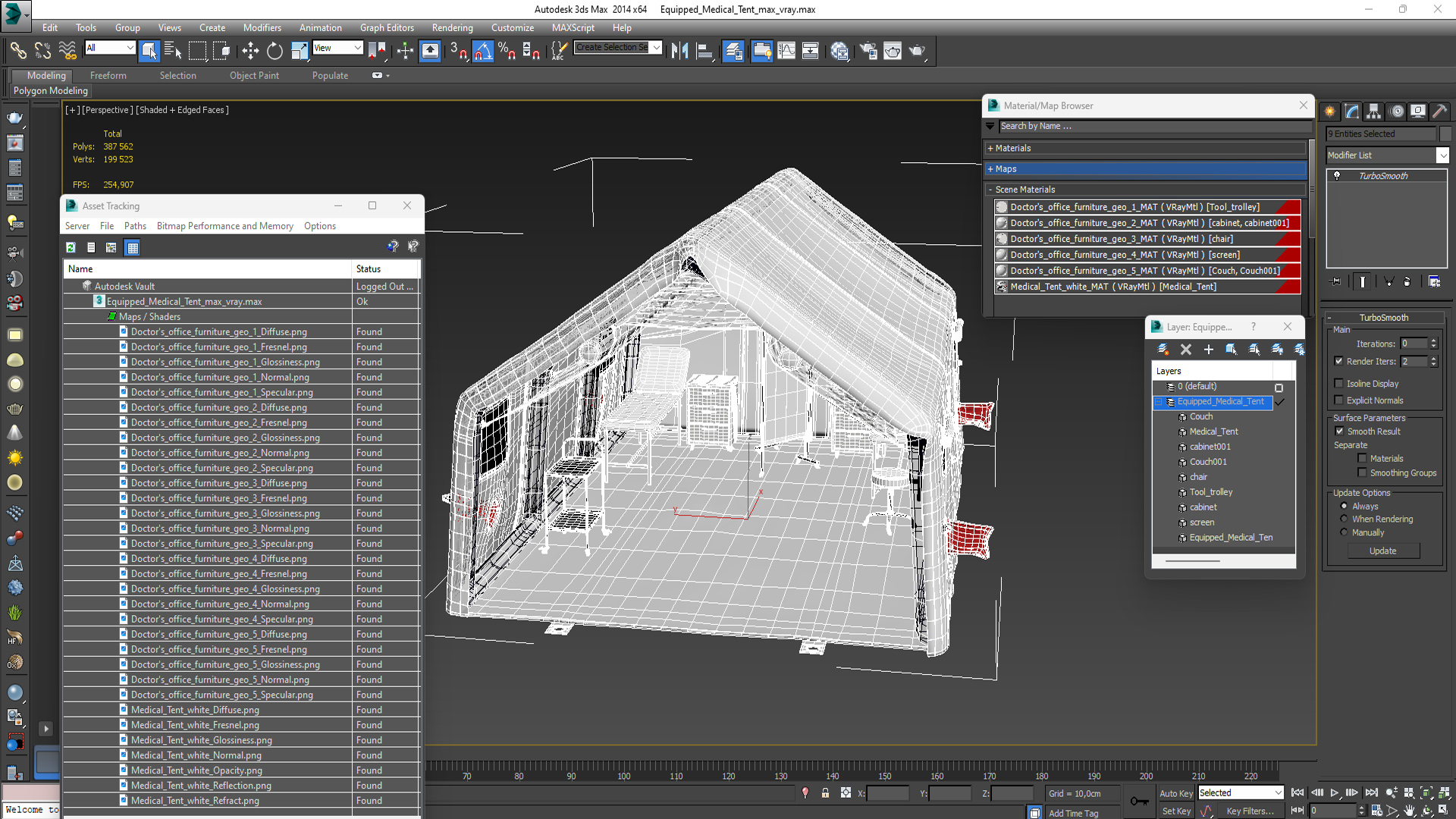Image resolution: width=1456 pixels, height=819 pixels.
Task: Select the Manually update option
Action: [1344, 532]
